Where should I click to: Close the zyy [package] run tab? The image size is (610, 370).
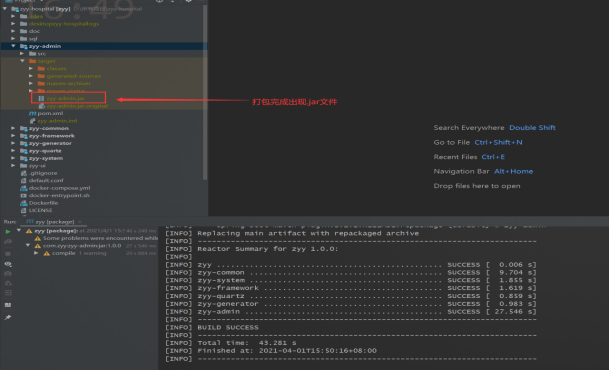click(80, 222)
